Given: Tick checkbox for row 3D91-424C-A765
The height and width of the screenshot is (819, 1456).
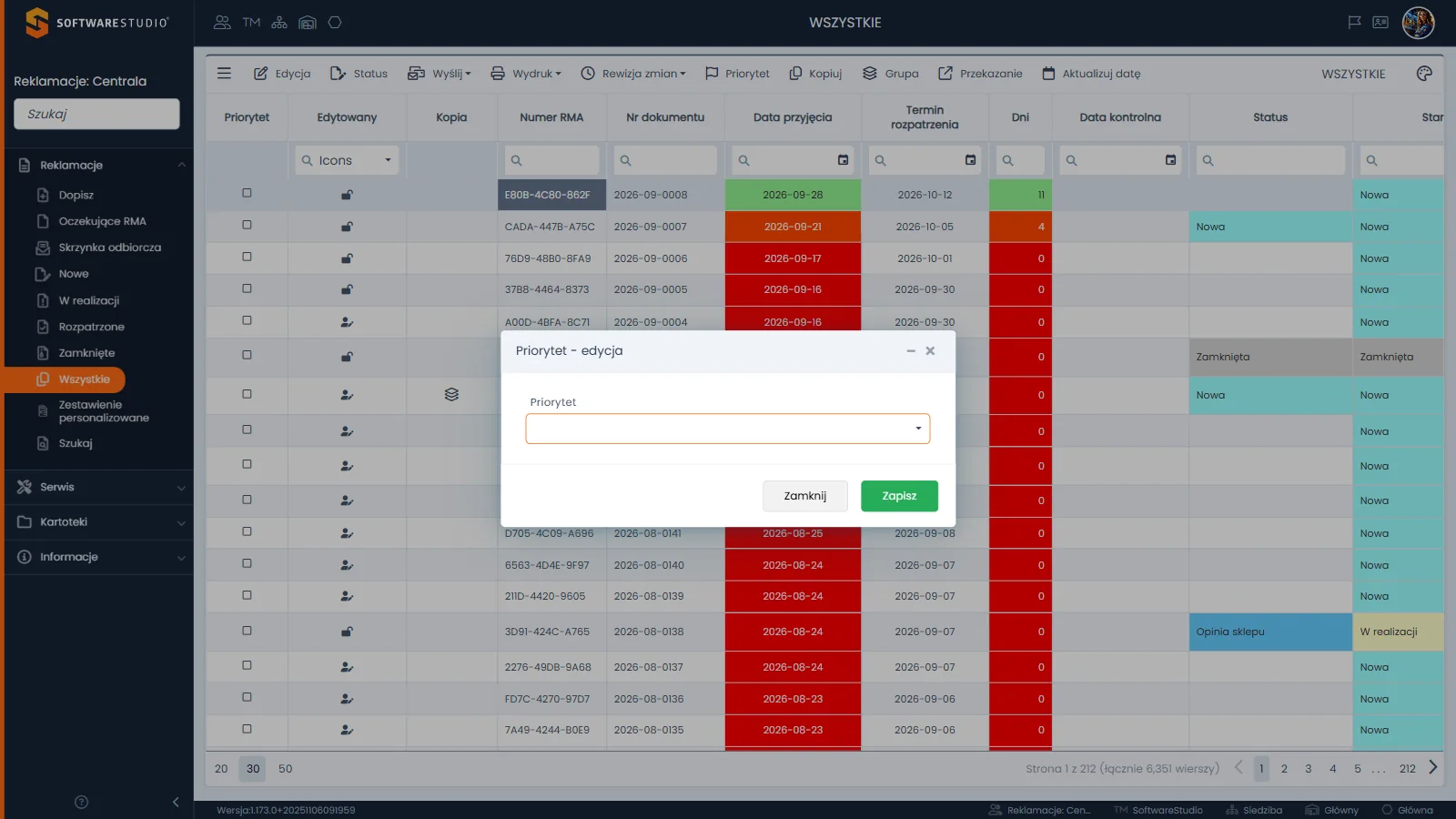Looking at the screenshot, I should [x=247, y=630].
